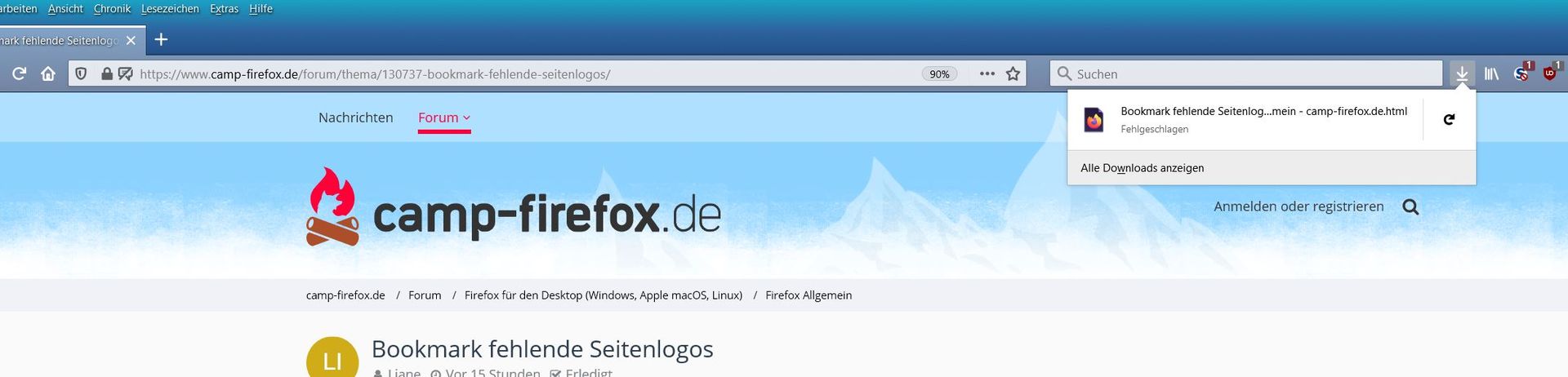The height and width of the screenshot is (377, 1568).
Task: Close the Bookmark fehlende Seitenlogos tab
Action: 131,40
